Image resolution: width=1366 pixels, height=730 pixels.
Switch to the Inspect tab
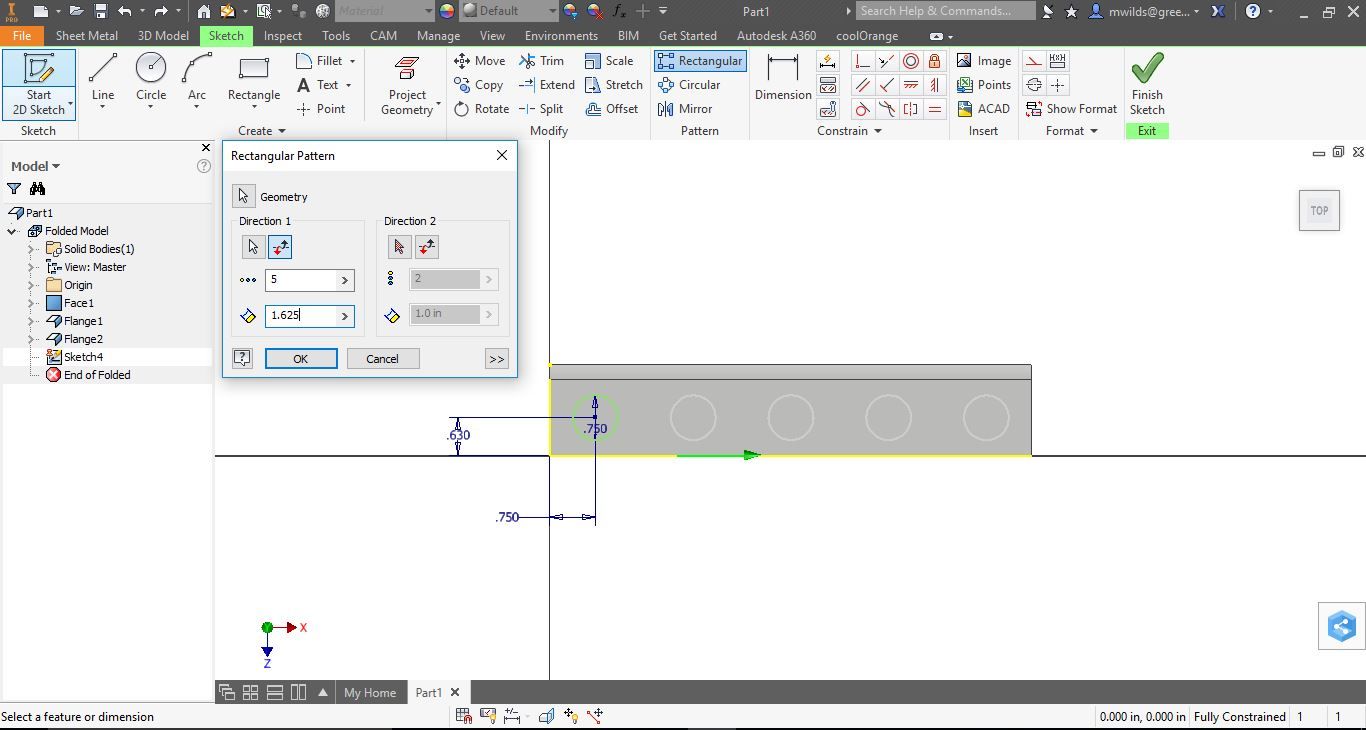tap(283, 36)
